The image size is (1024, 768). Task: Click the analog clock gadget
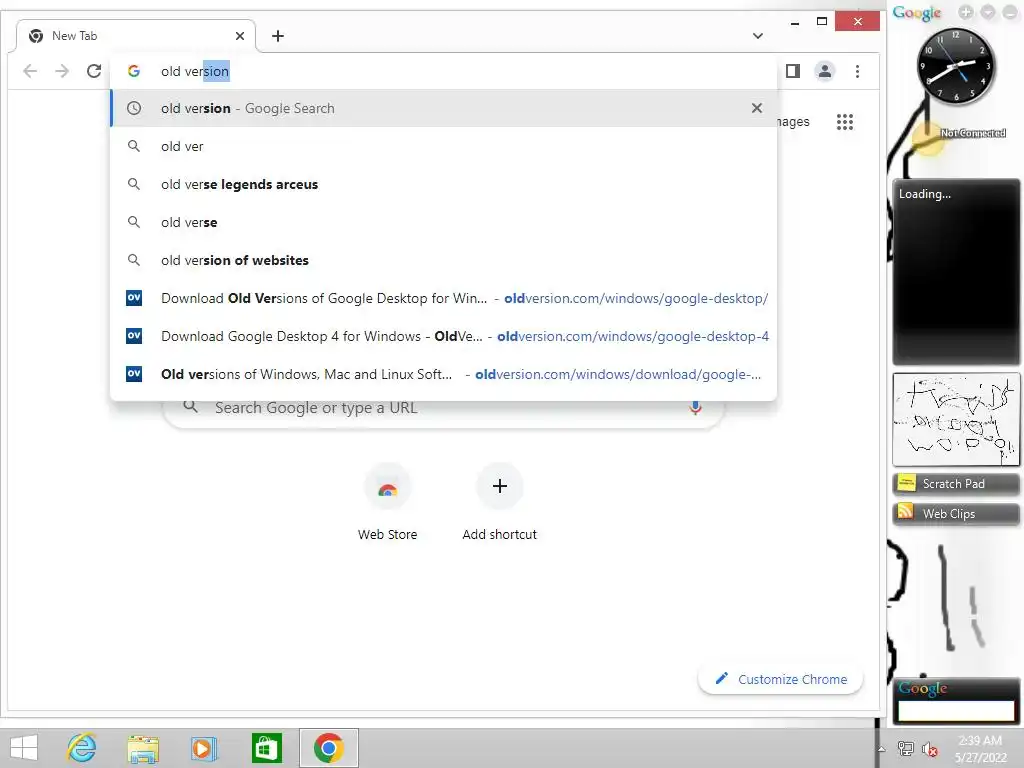pyautogui.click(x=956, y=67)
